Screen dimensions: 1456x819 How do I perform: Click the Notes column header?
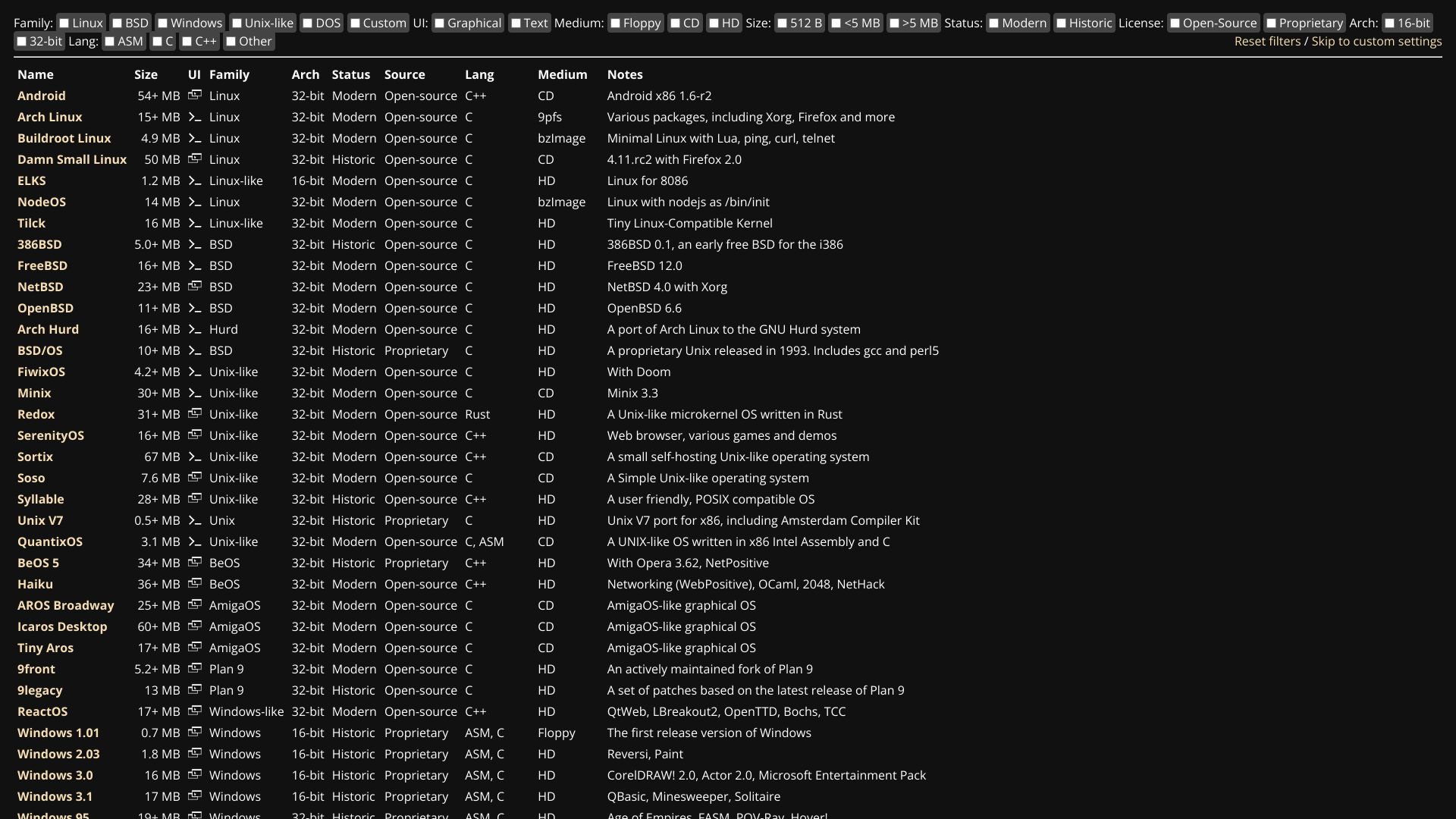pos(625,74)
